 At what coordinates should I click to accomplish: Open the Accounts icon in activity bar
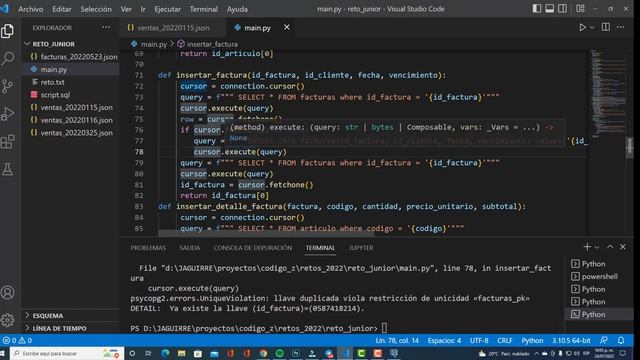pos(8,292)
